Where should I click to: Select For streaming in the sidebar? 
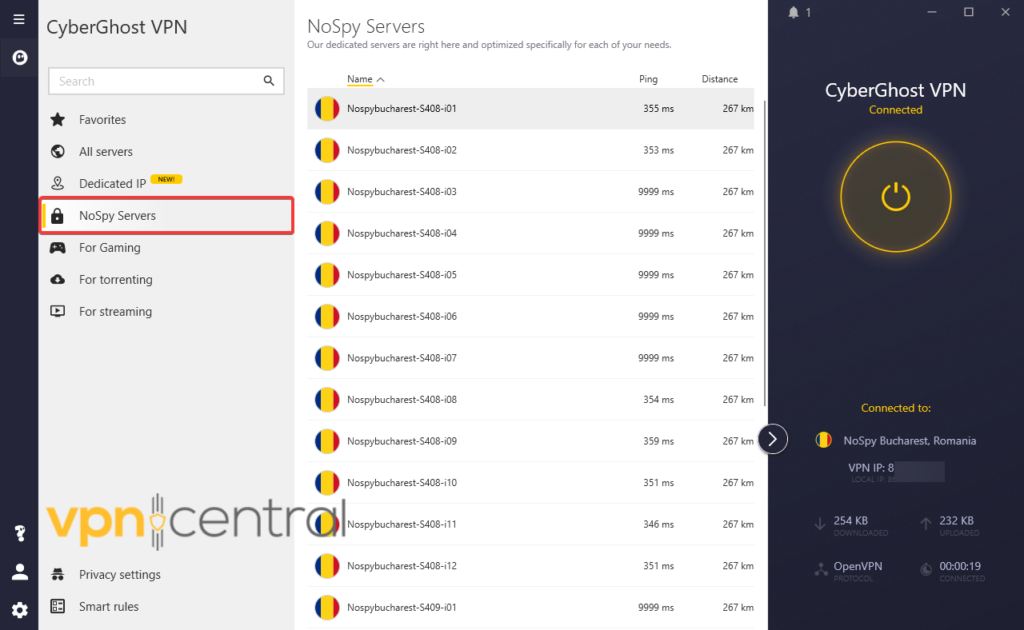(115, 312)
